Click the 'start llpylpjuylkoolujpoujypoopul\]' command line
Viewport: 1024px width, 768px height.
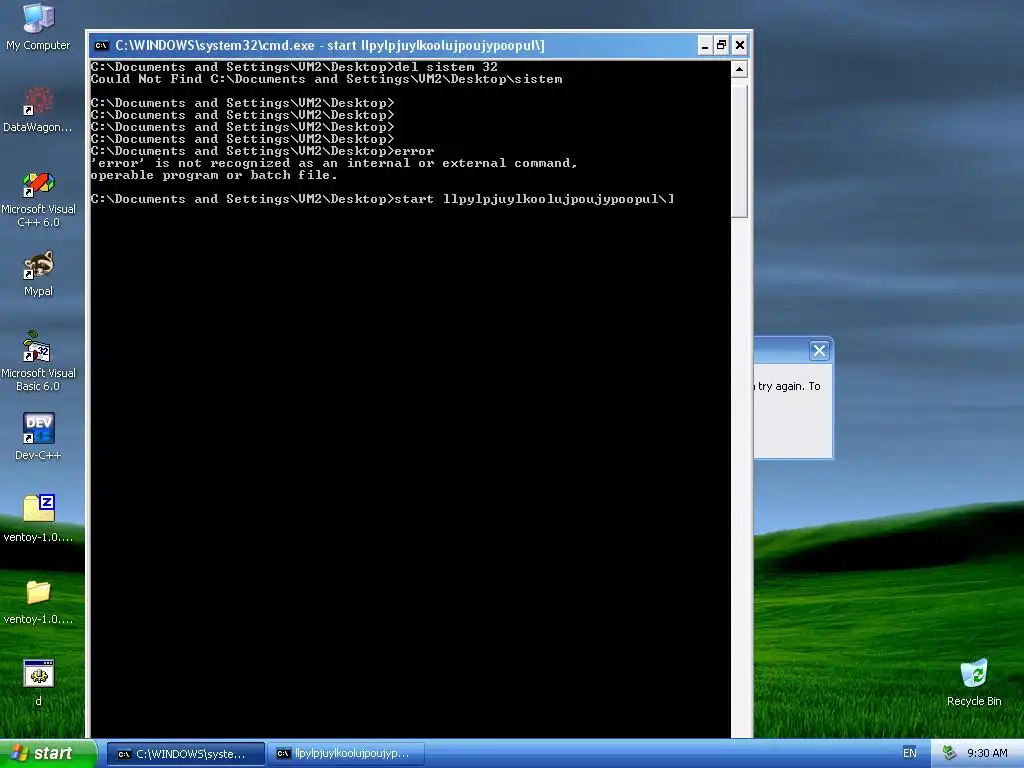click(x=383, y=199)
